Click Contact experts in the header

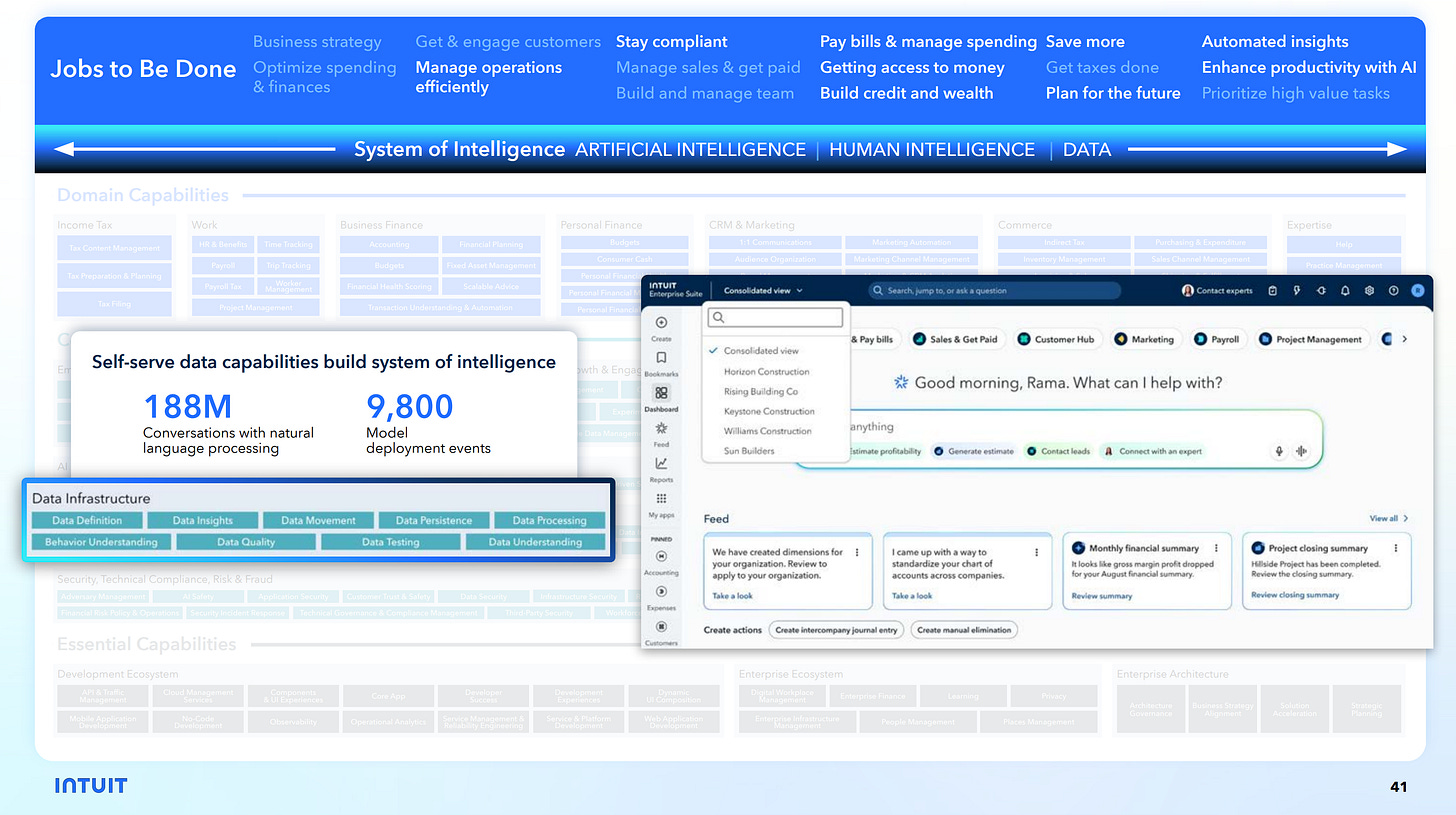pos(1217,291)
